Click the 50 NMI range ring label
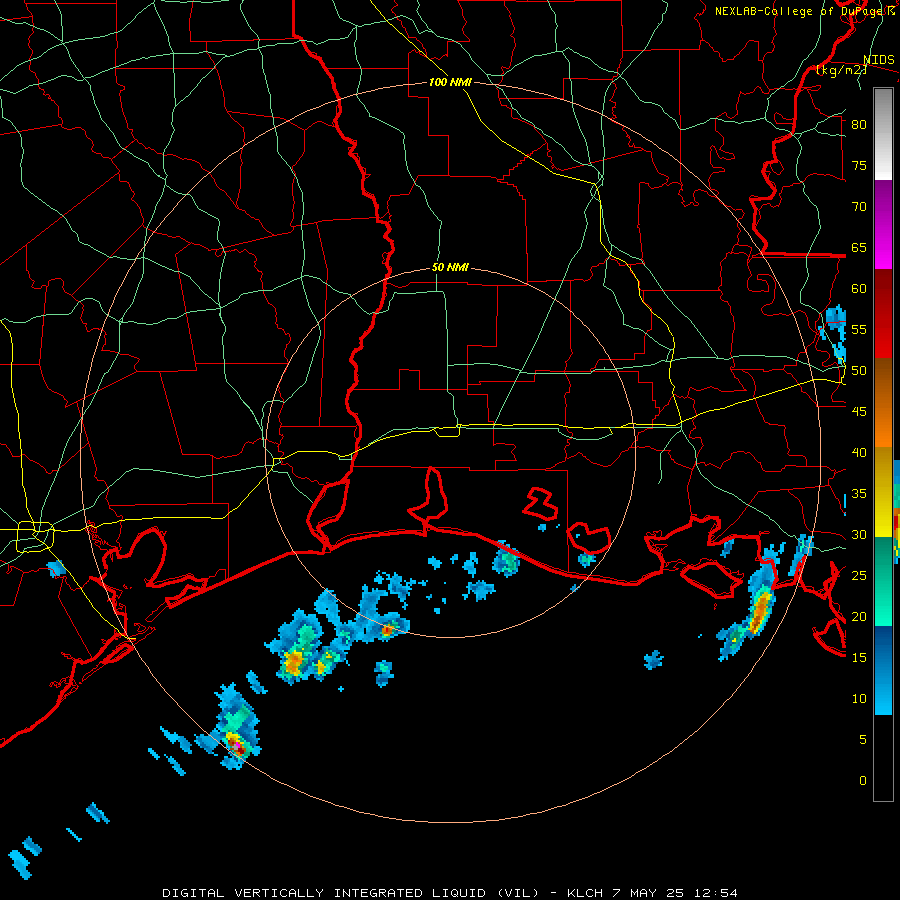The image size is (900, 900). 450,267
